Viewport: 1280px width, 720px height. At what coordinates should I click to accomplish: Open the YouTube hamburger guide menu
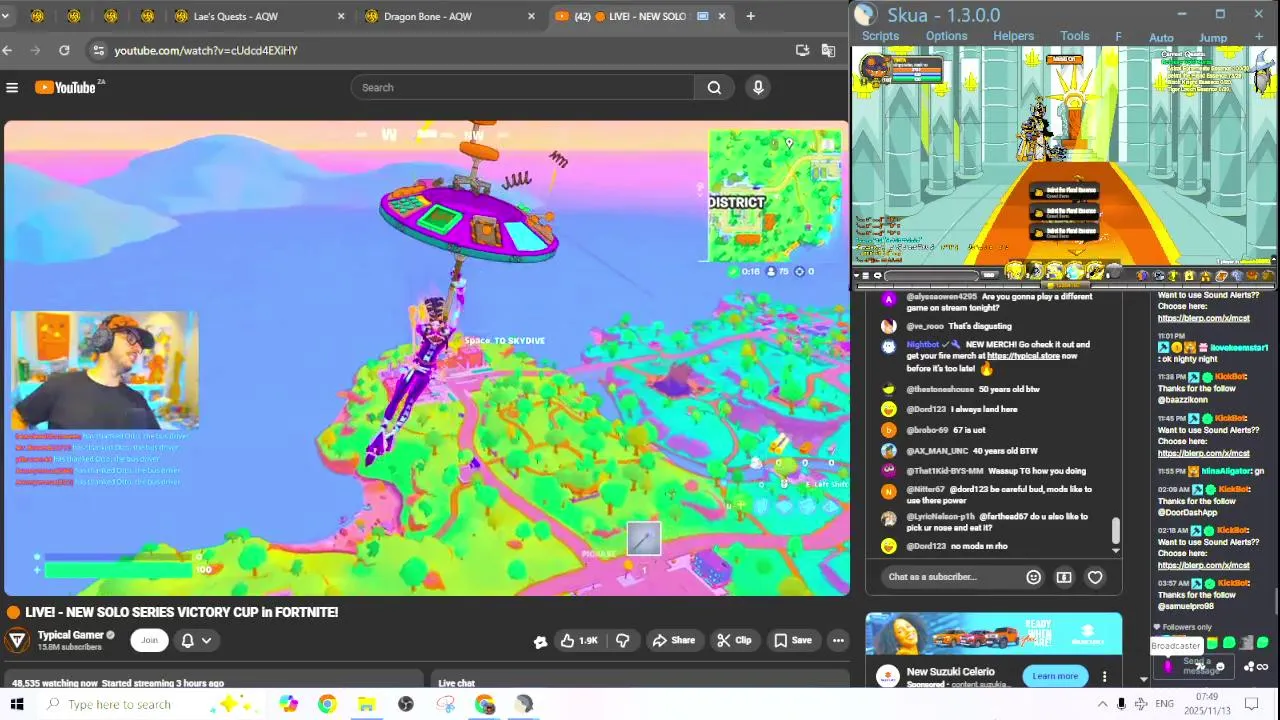click(x=12, y=88)
